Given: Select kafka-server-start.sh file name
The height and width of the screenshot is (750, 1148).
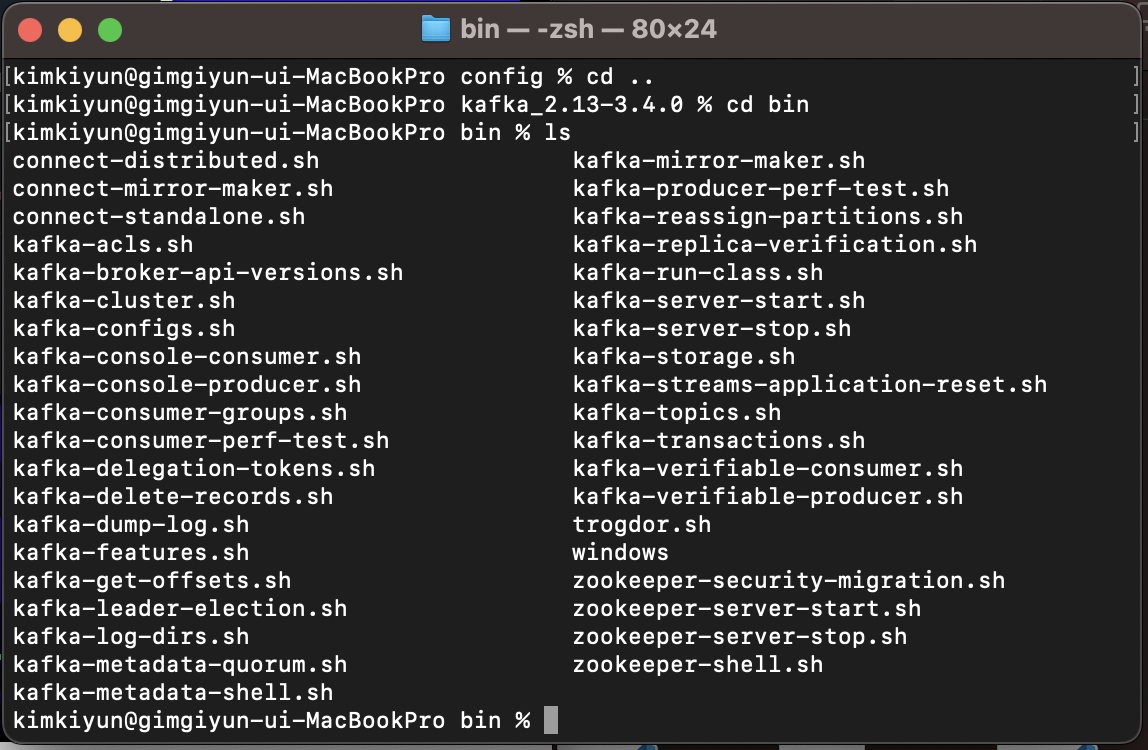Looking at the screenshot, I should click(x=719, y=300).
